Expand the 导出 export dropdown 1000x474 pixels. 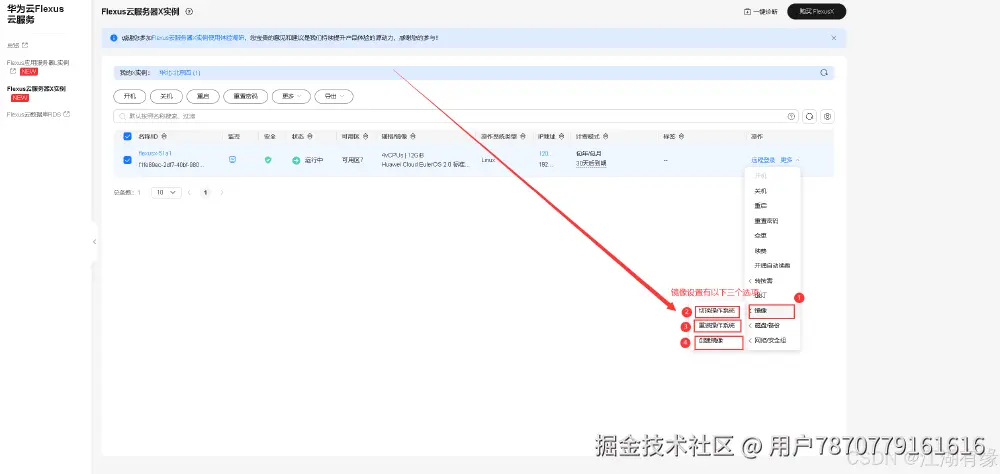334,96
